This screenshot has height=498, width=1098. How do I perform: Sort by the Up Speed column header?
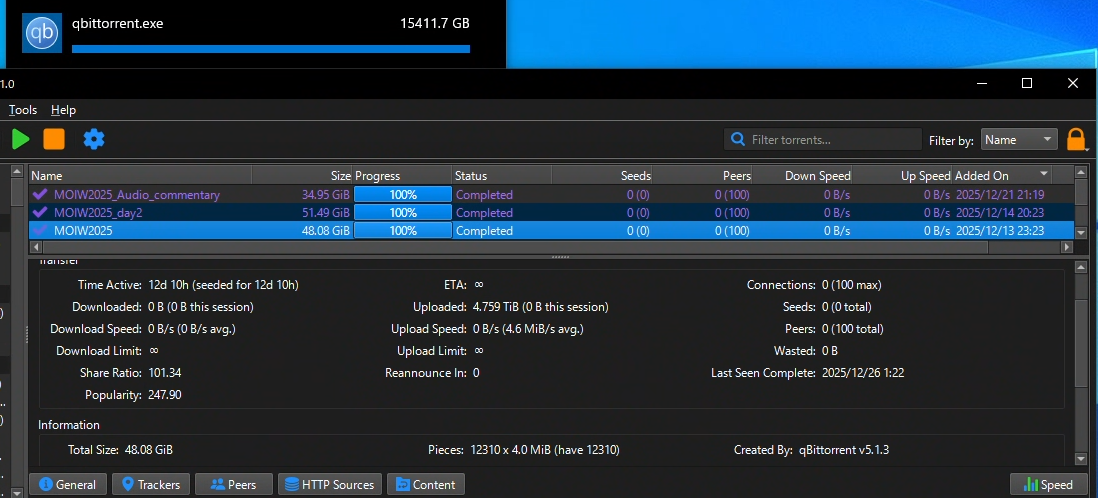(x=903, y=176)
